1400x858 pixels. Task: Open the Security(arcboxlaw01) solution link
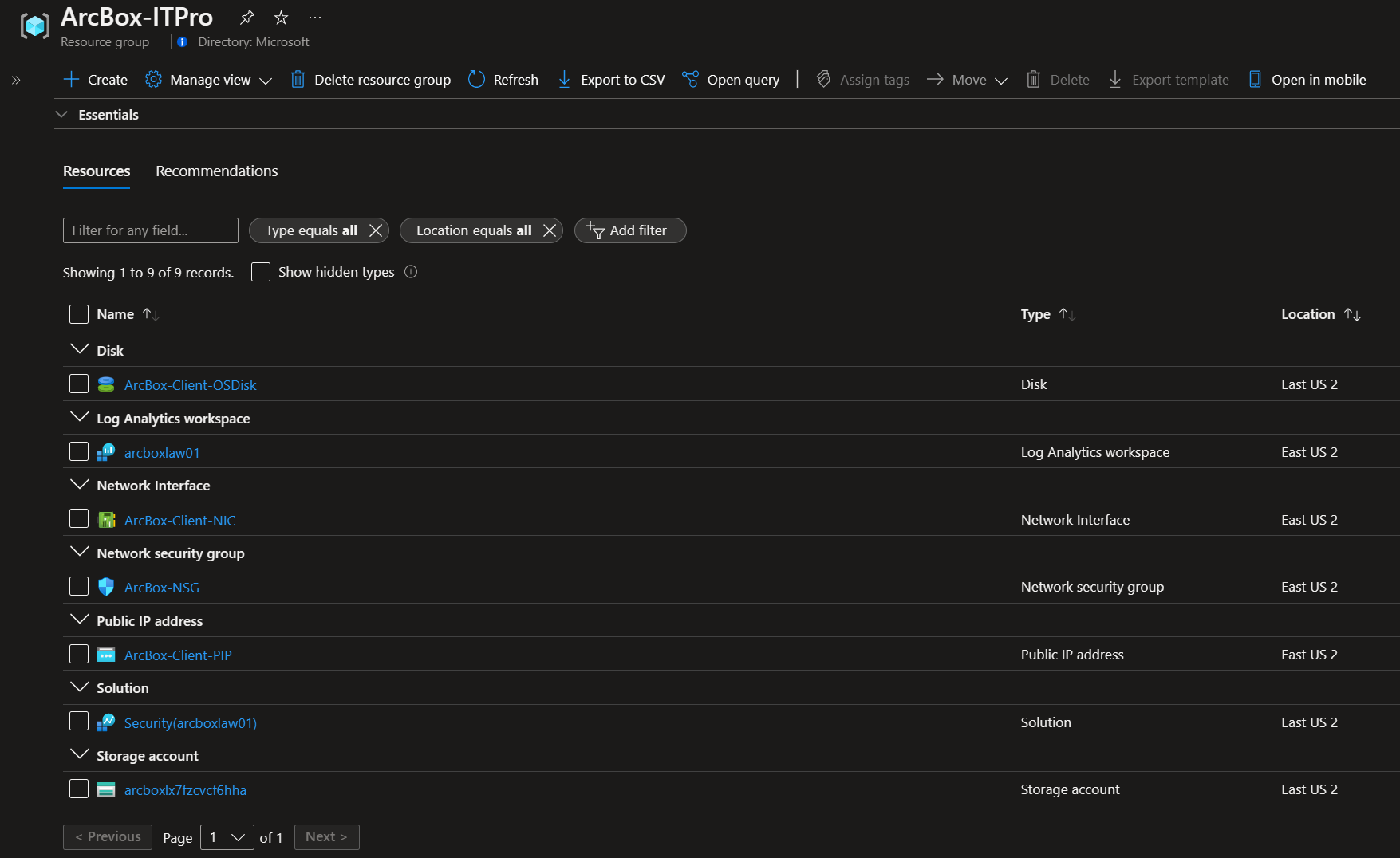tap(191, 723)
